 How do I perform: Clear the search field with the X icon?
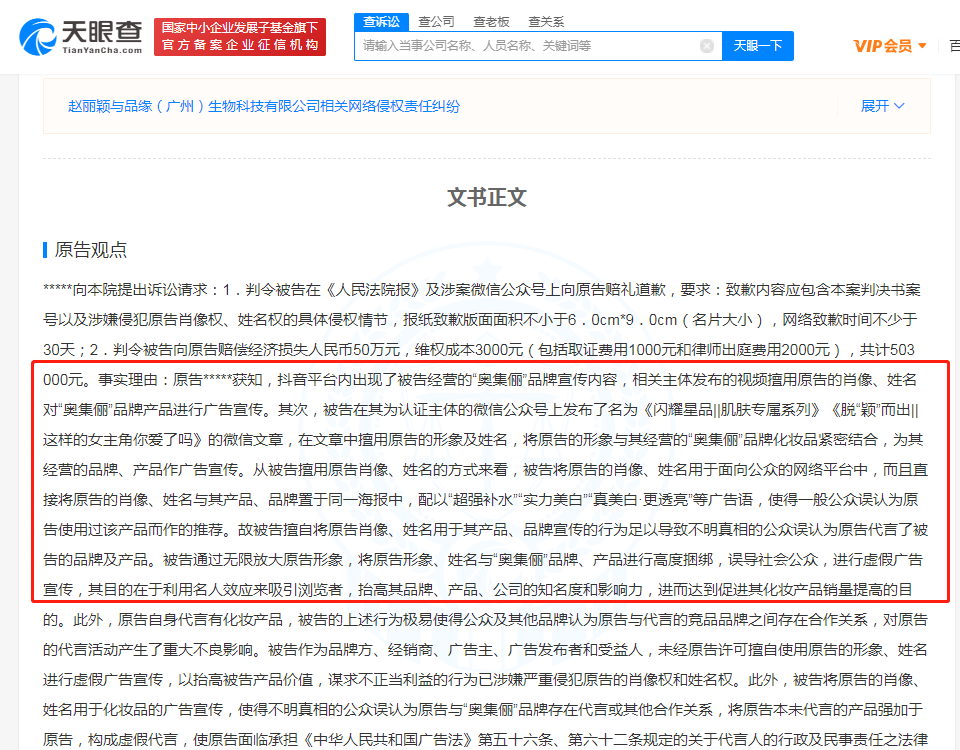click(707, 46)
